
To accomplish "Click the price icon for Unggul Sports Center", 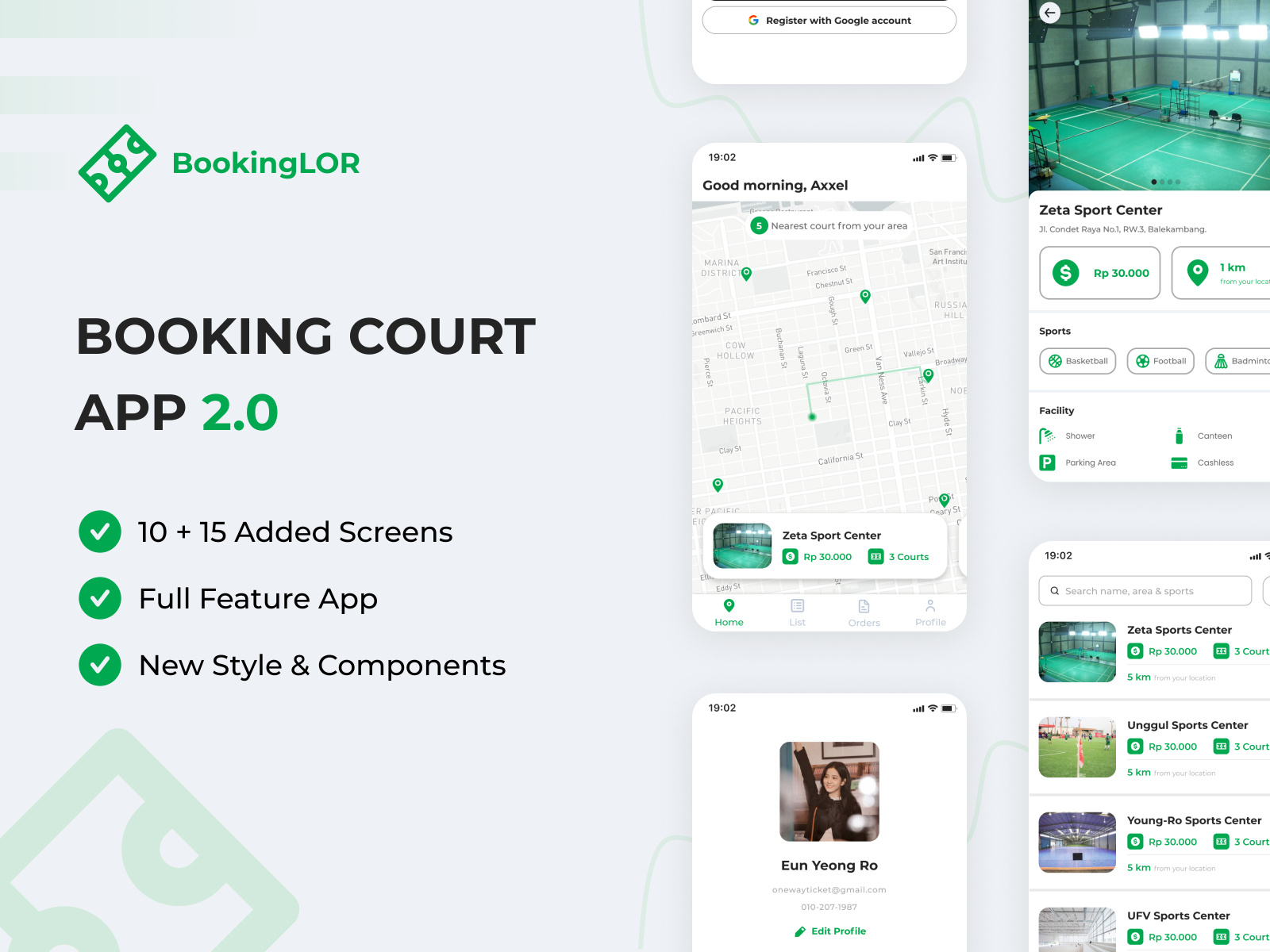I will 1135,747.
